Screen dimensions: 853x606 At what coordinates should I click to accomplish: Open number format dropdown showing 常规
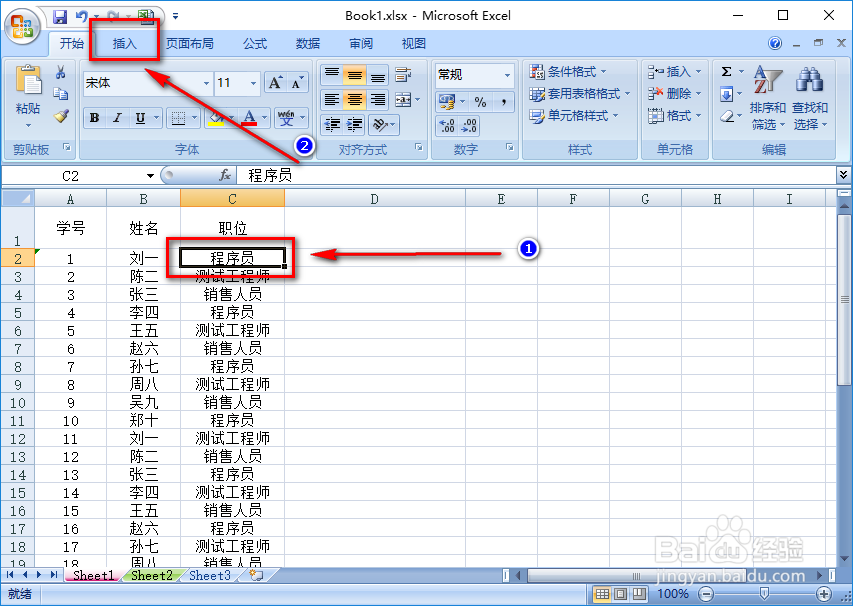tap(507, 75)
